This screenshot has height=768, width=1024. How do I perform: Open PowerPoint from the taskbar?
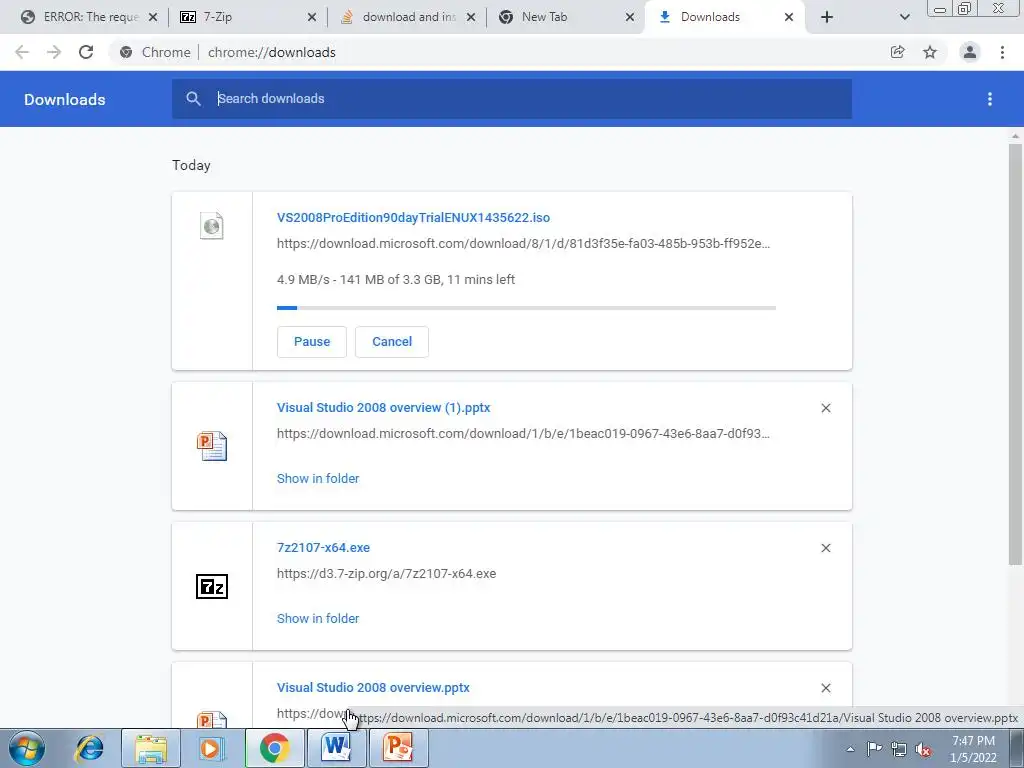coord(398,748)
